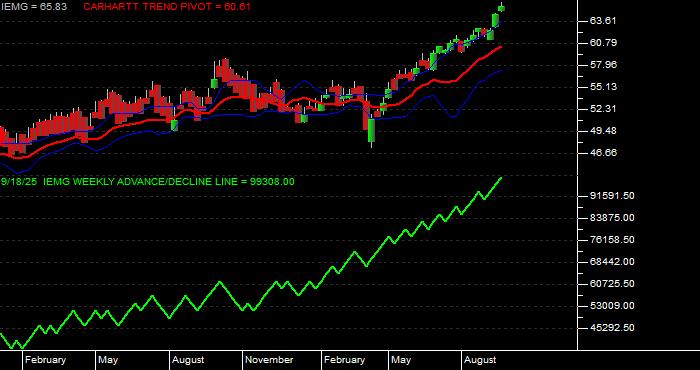Select the IEMG Weekly Advance/Decline Line label
700x370 pixels.
click(141, 182)
